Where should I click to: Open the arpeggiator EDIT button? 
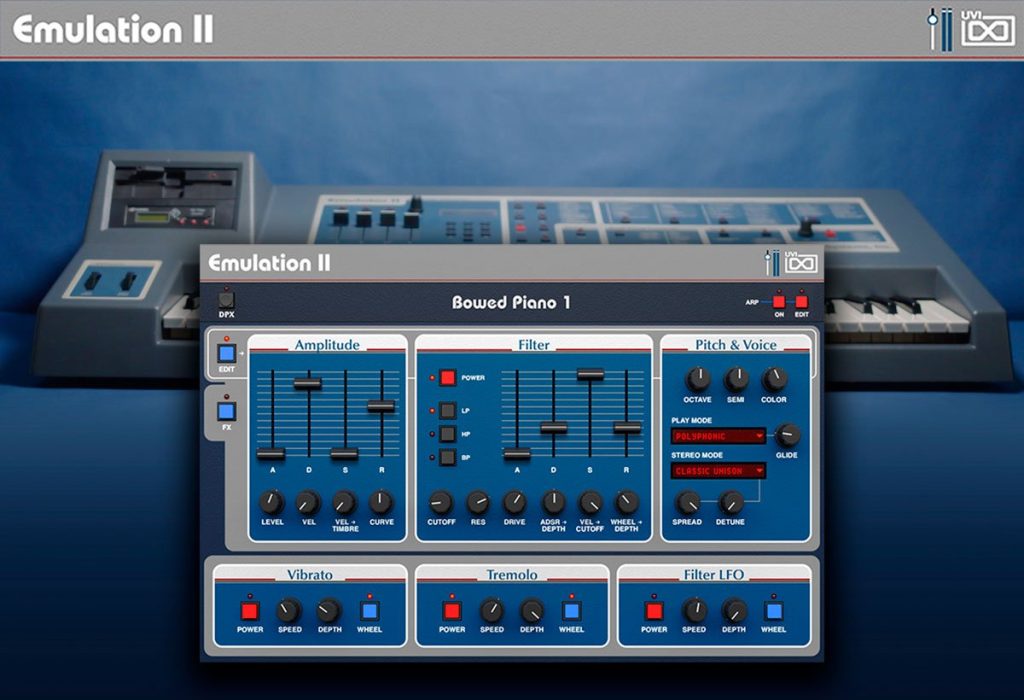click(801, 302)
